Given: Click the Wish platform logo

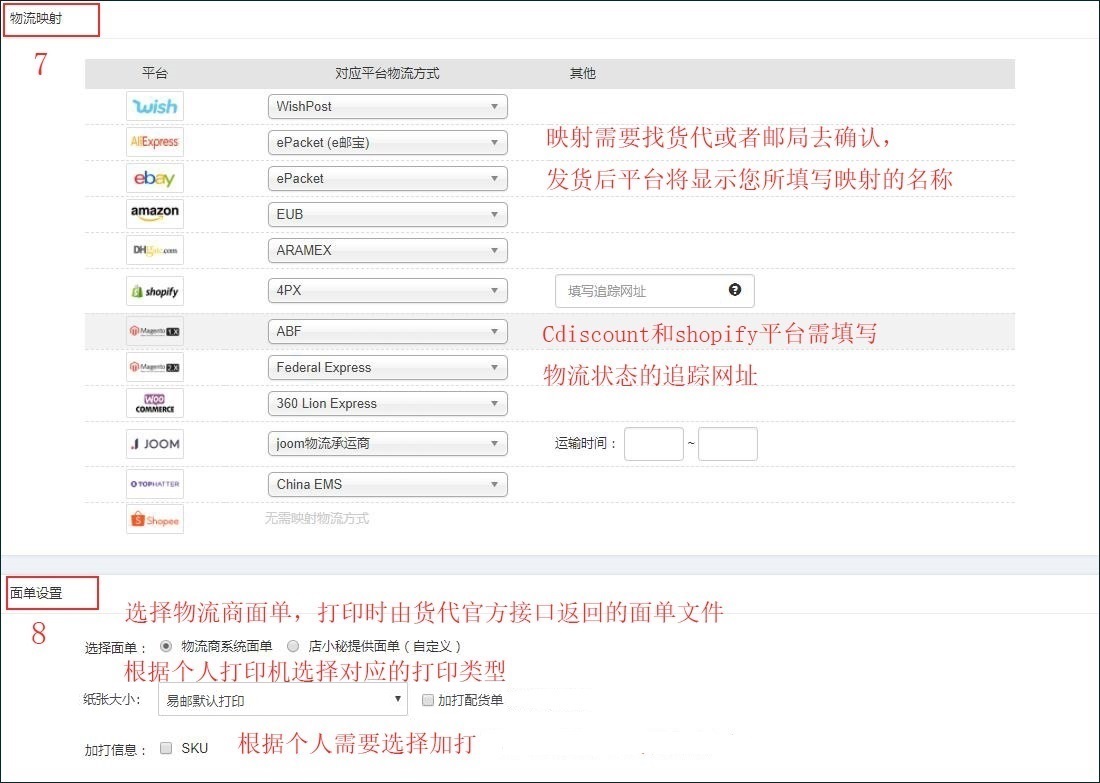Looking at the screenshot, I should pyautogui.click(x=155, y=106).
